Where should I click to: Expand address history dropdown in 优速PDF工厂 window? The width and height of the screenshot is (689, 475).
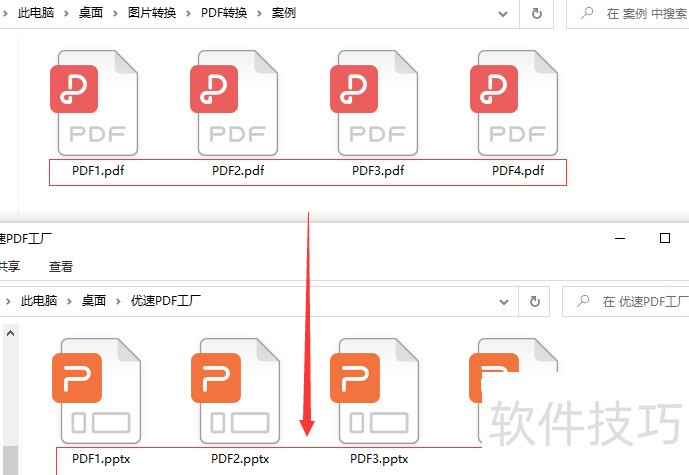504,302
